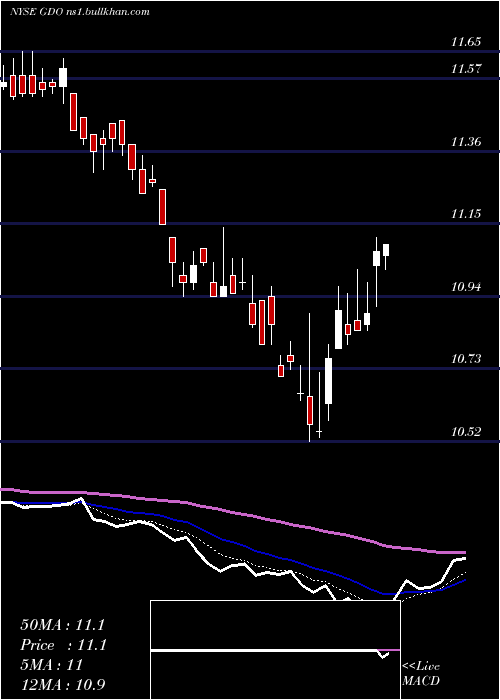Click the 10.73 price level label
This screenshot has height=700, width=500.
coord(466,359)
